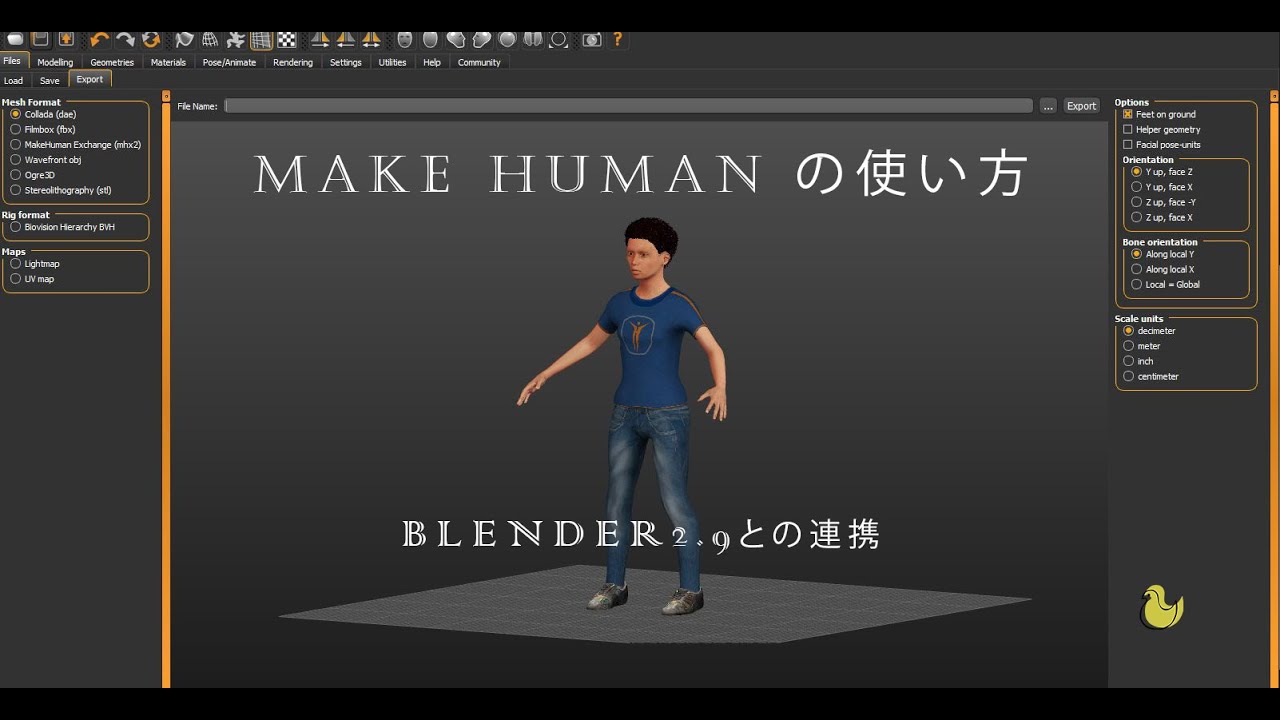Open the Rendering tab
Image resolution: width=1280 pixels, height=720 pixels.
[293, 62]
